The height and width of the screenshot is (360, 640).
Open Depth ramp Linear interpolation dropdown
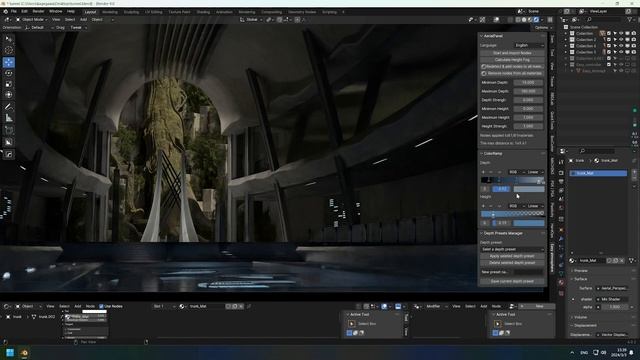click(535, 172)
